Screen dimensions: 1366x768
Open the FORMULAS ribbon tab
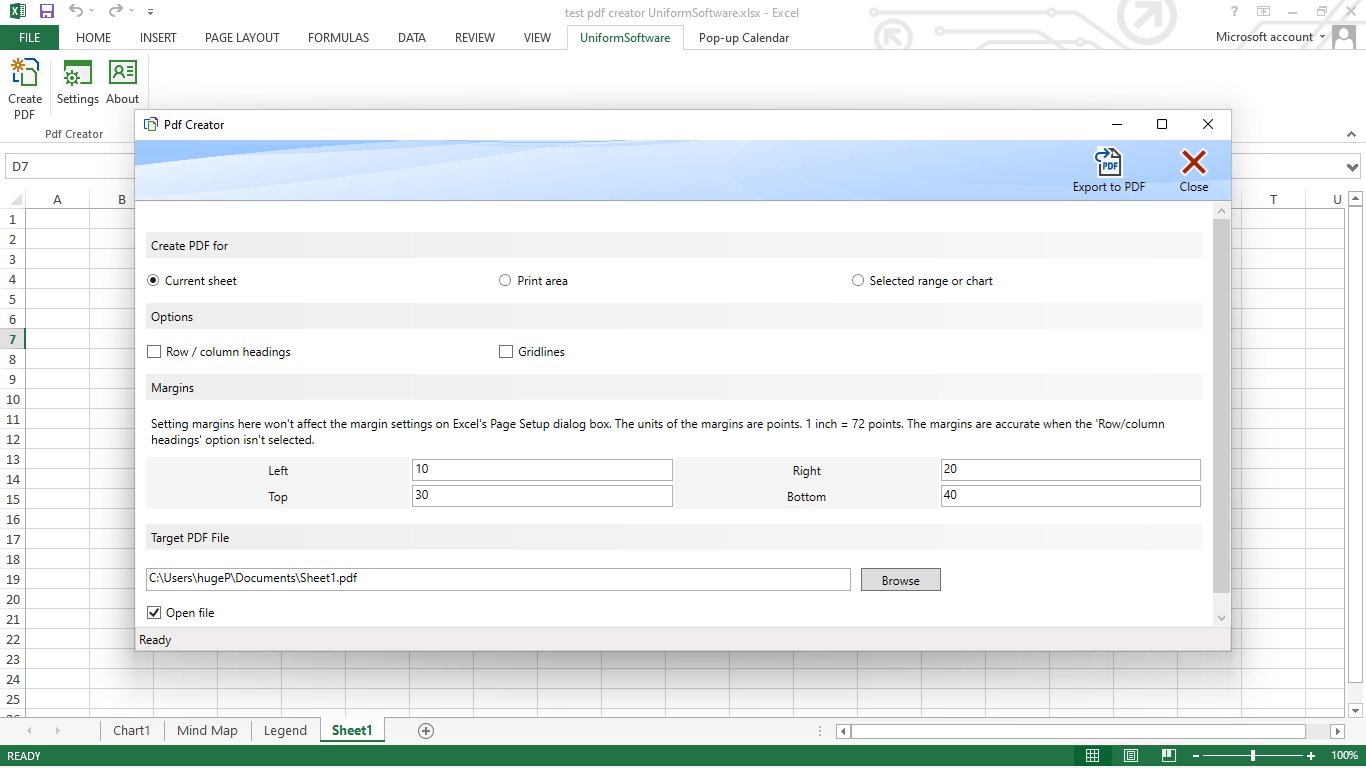tap(338, 38)
